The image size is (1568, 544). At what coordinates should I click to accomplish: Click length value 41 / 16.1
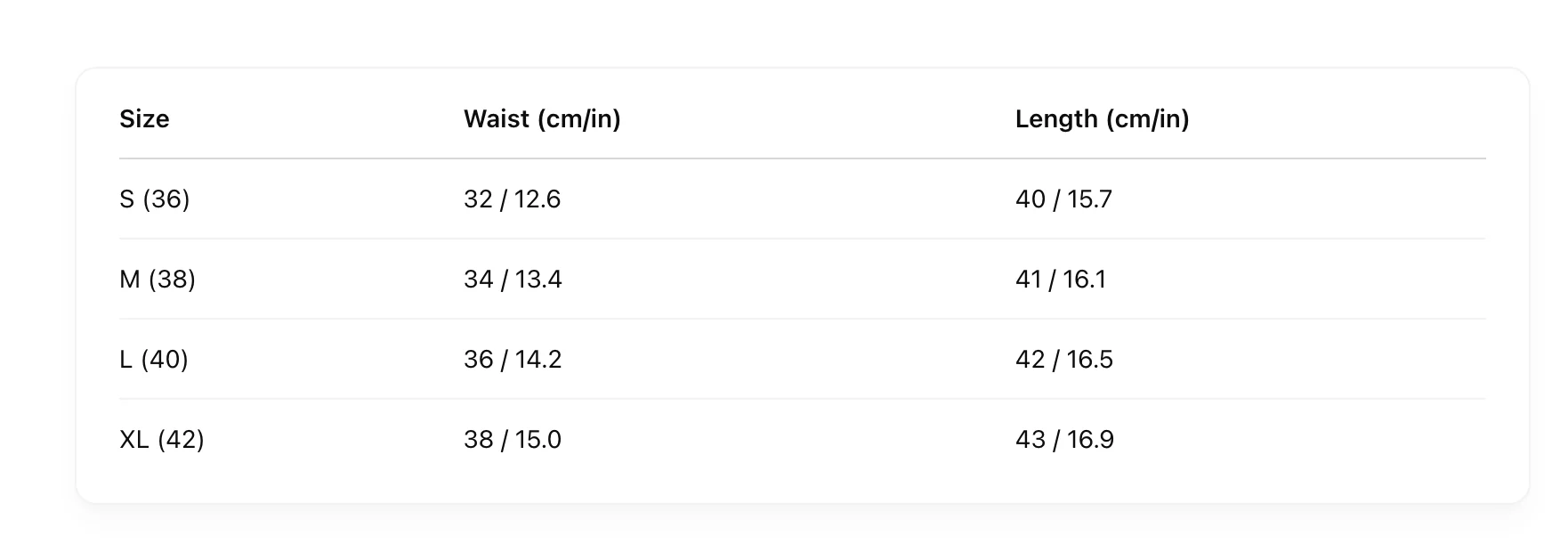coord(1061,279)
